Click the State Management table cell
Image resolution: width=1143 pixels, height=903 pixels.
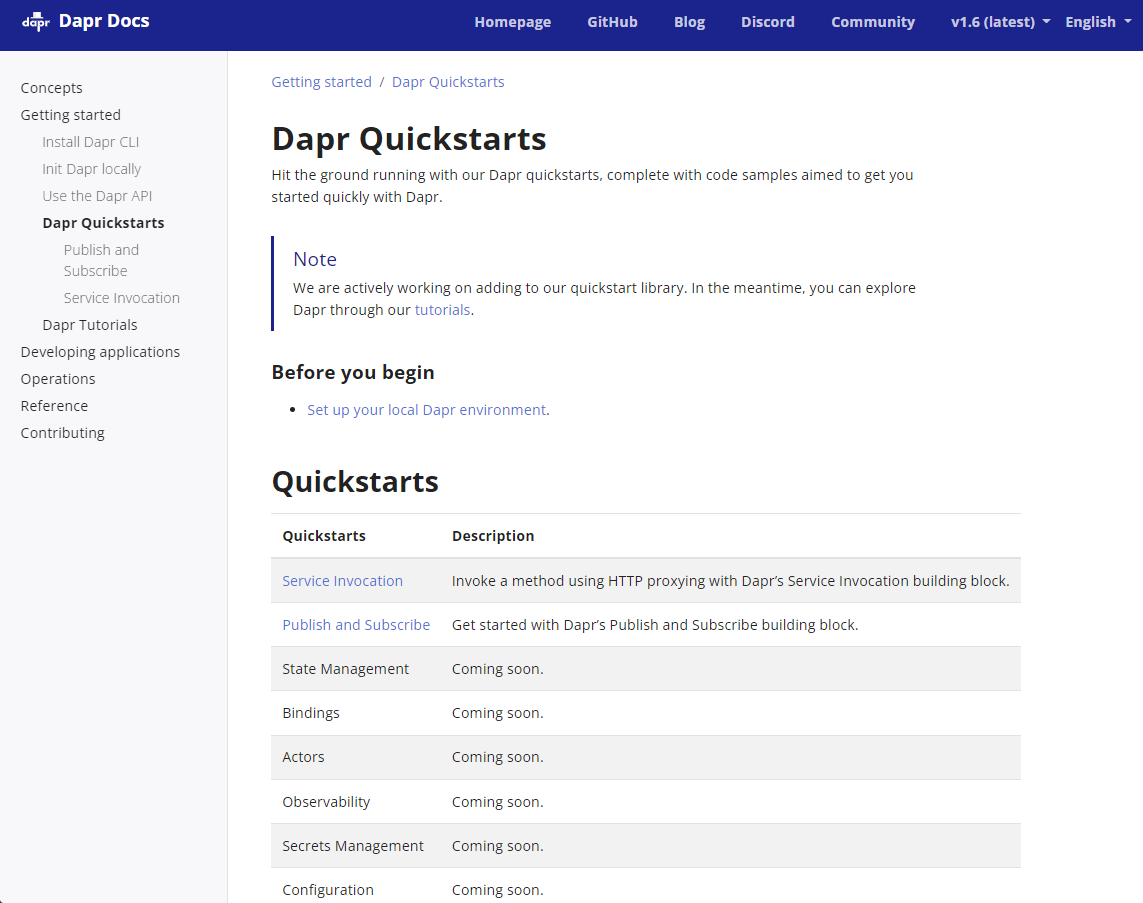pos(346,669)
